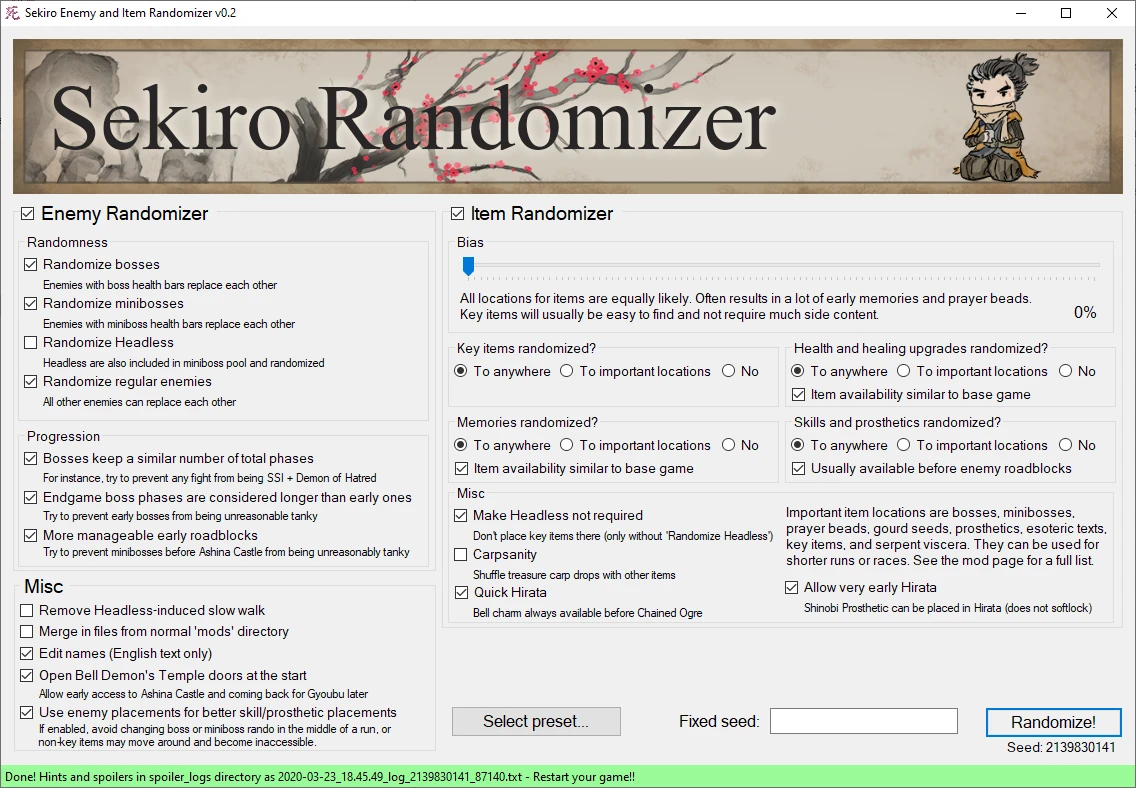Toggle Memories 'Item availability similar to base game'
Image resolution: width=1136 pixels, height=788 pixels.
coord(462,469)
